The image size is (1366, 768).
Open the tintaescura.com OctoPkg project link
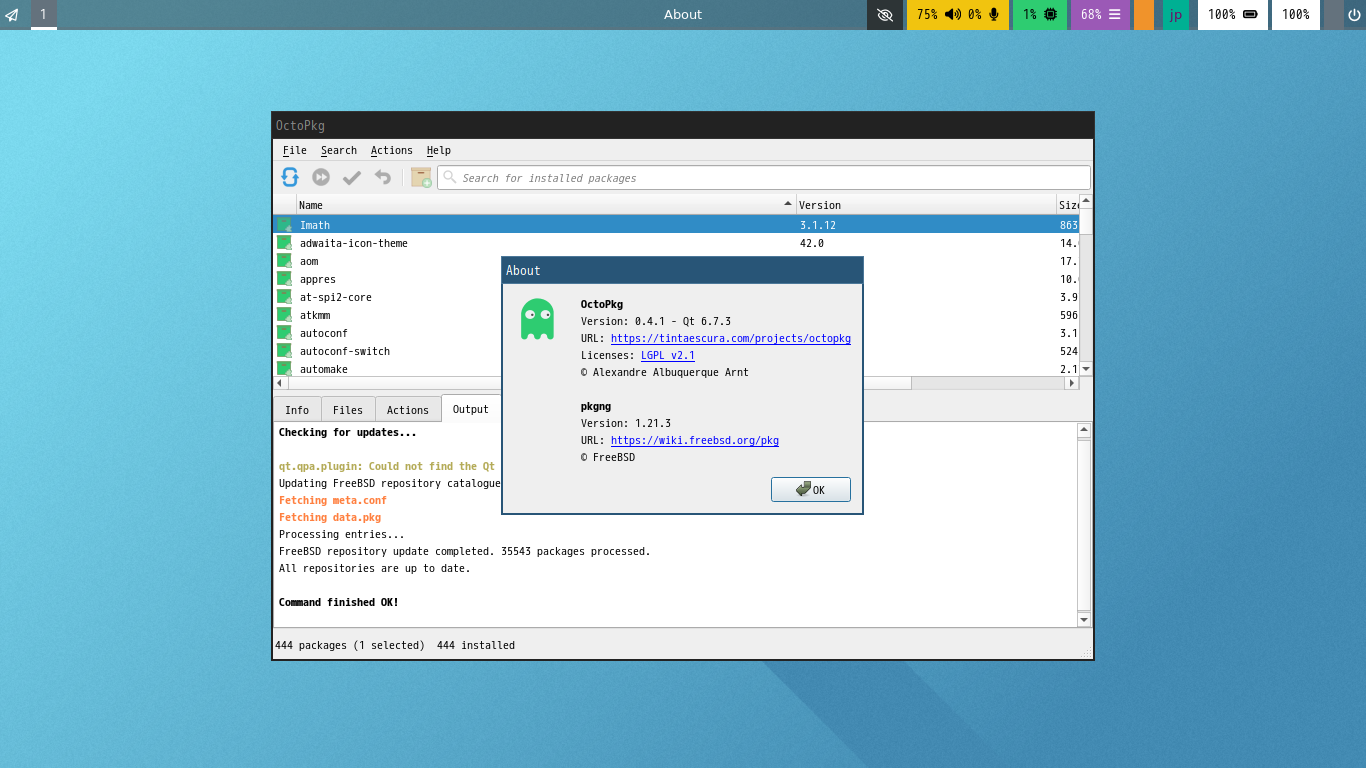point(730,338)
